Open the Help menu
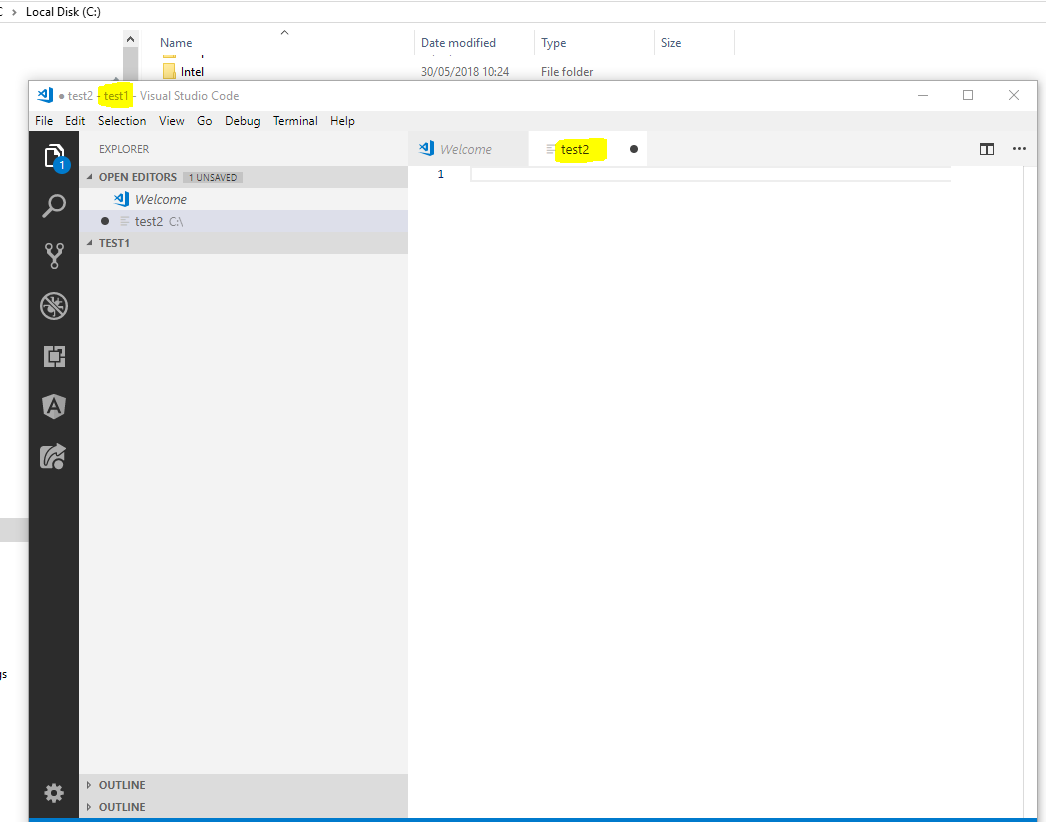This screenshot has height=822, width=1046. click(x=342, y=120)
